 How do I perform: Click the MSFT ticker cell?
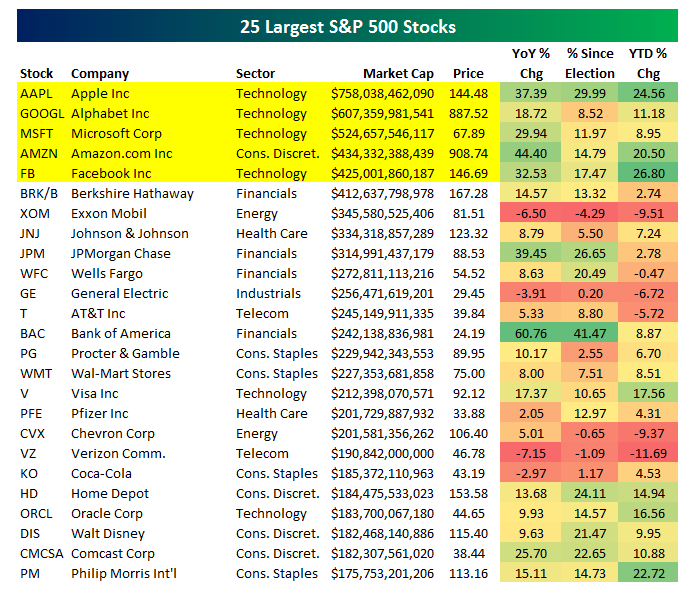coord(36,133)
